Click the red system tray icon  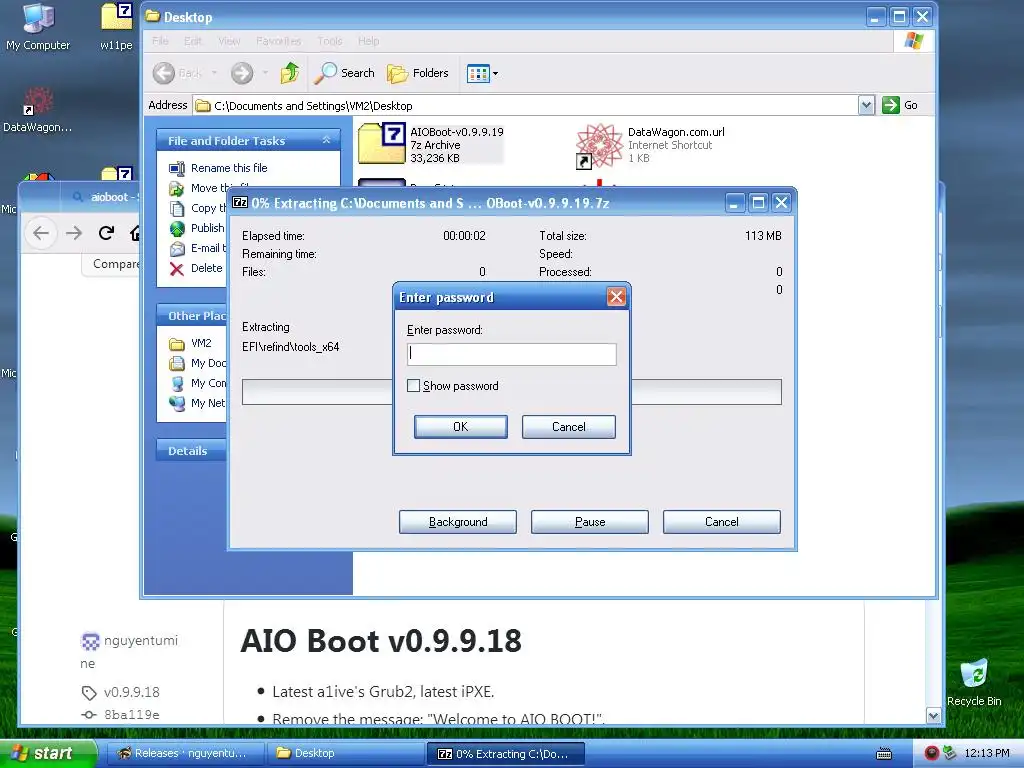[931, 753]
